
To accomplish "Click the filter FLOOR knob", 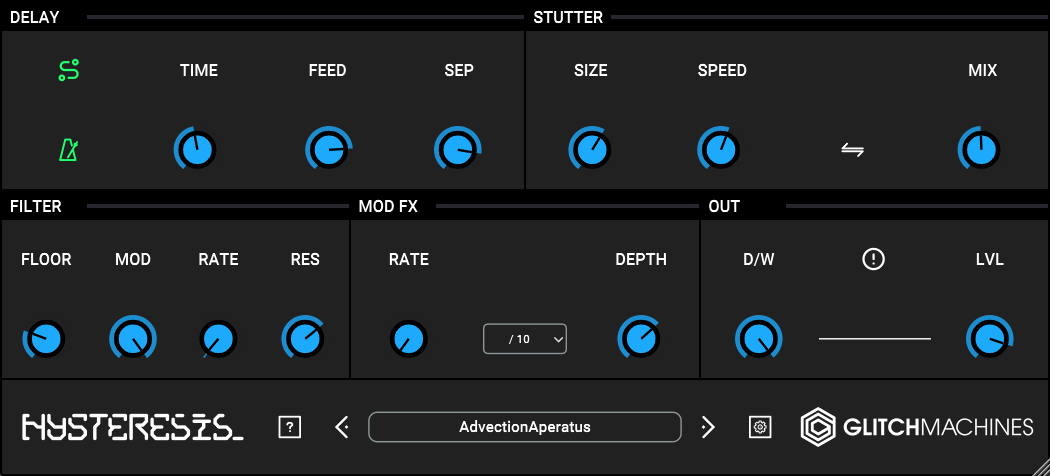I will coord(46,339).
